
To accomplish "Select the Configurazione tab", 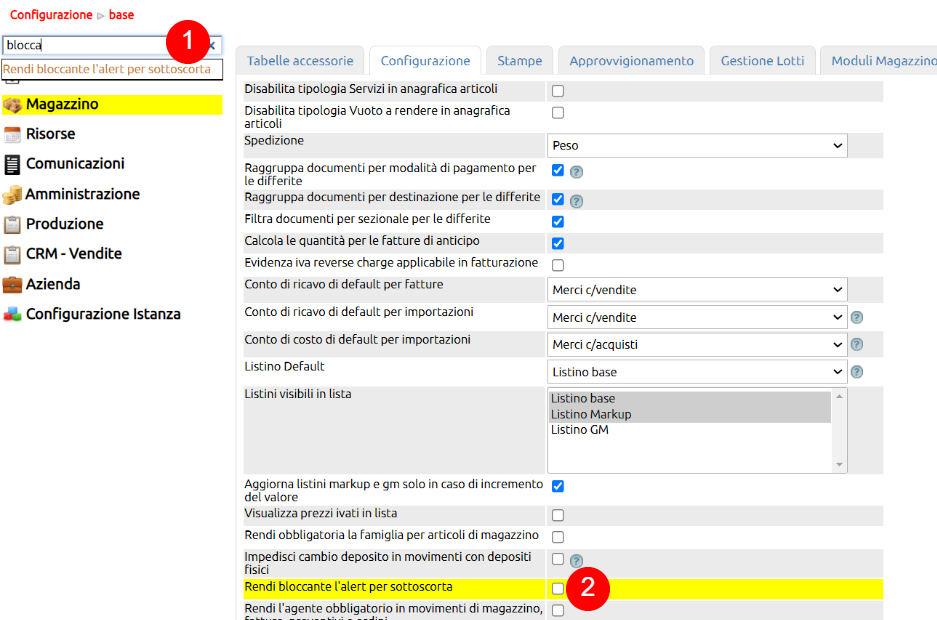I will (x=425, y=61).
